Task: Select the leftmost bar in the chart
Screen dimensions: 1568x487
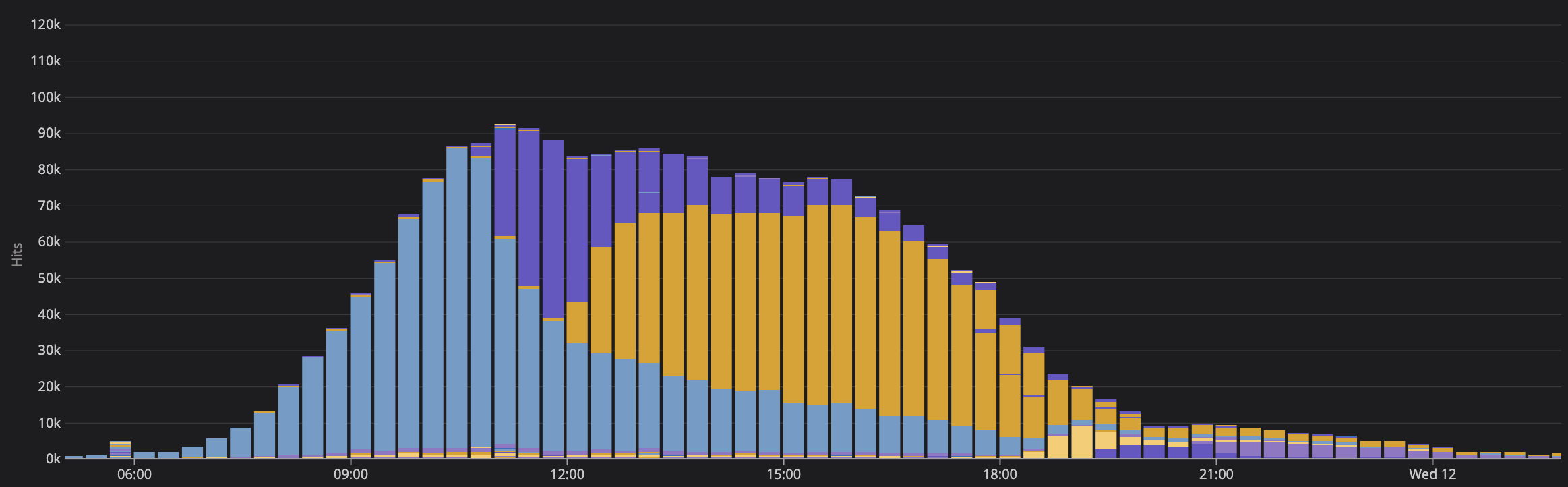Action: point(73,457)
